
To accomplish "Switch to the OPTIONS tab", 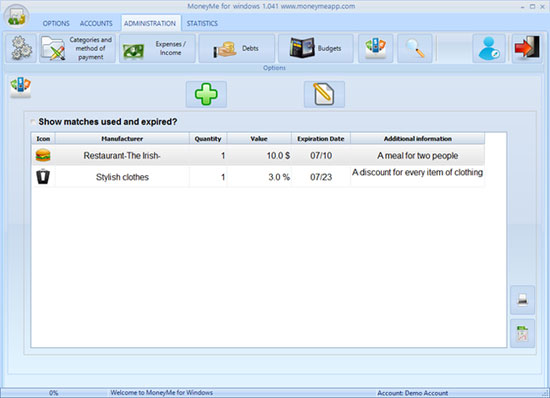I will [56, 23].
